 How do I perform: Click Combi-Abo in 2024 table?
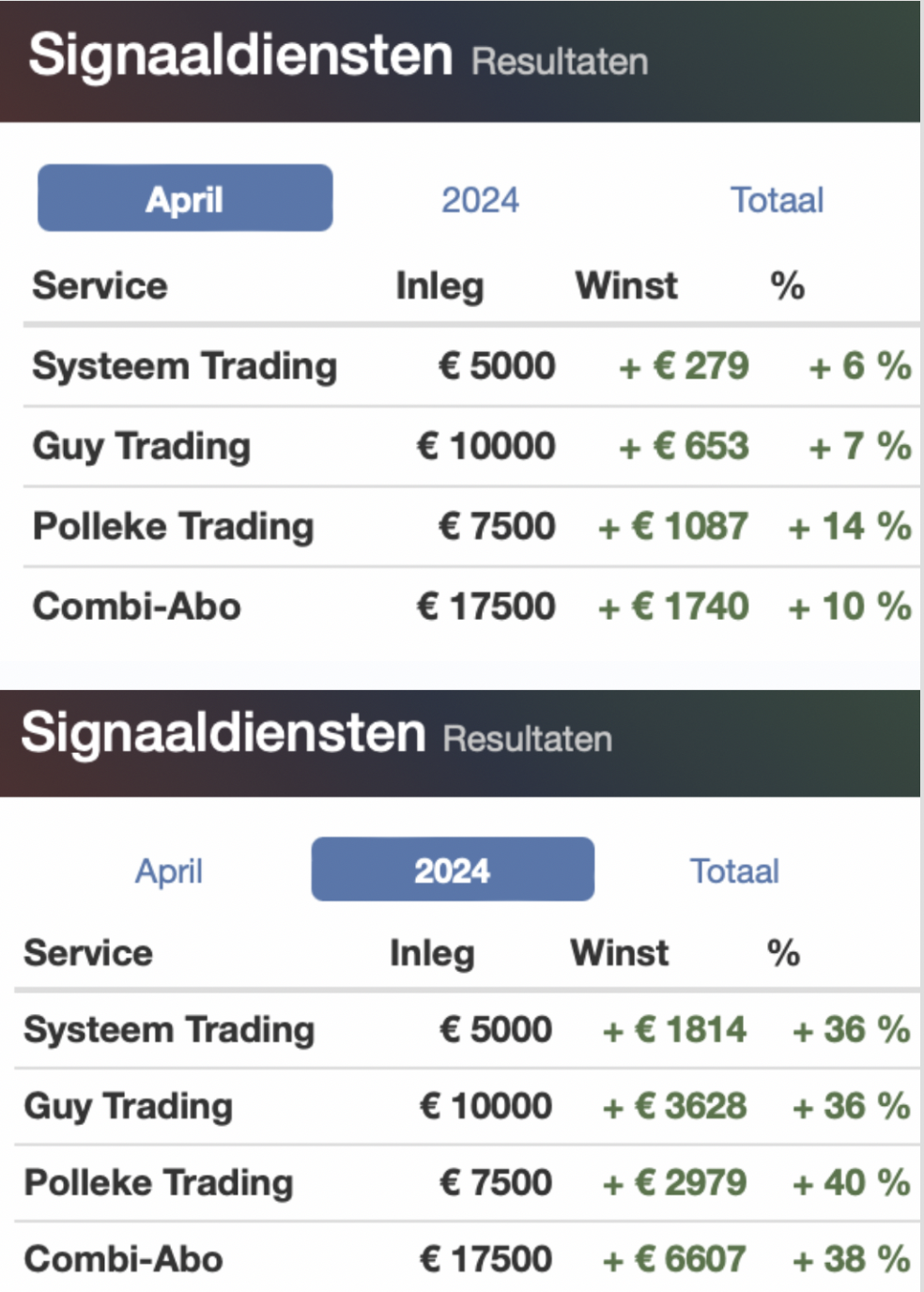[467, 1259]
